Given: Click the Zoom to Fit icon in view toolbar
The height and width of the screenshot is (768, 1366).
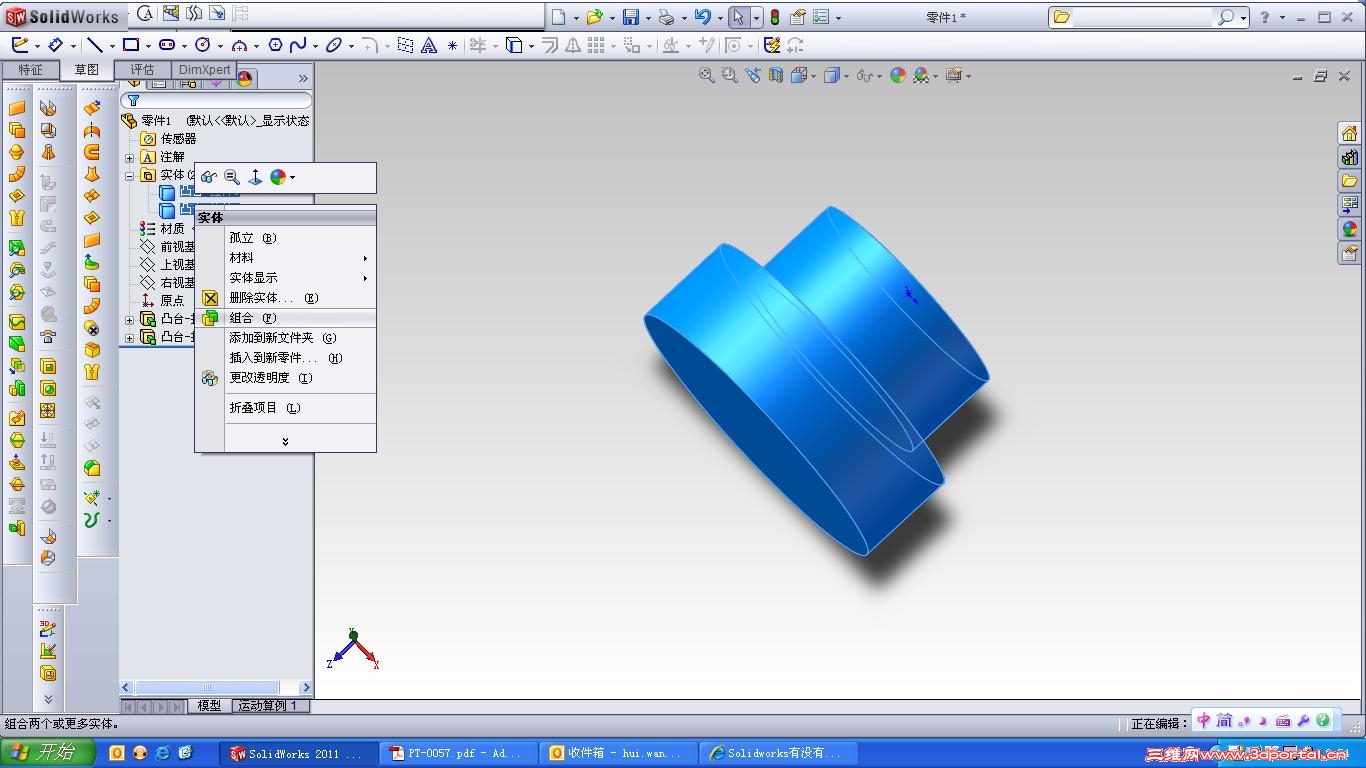Looking at the screenshot, I should pos(707,75).
